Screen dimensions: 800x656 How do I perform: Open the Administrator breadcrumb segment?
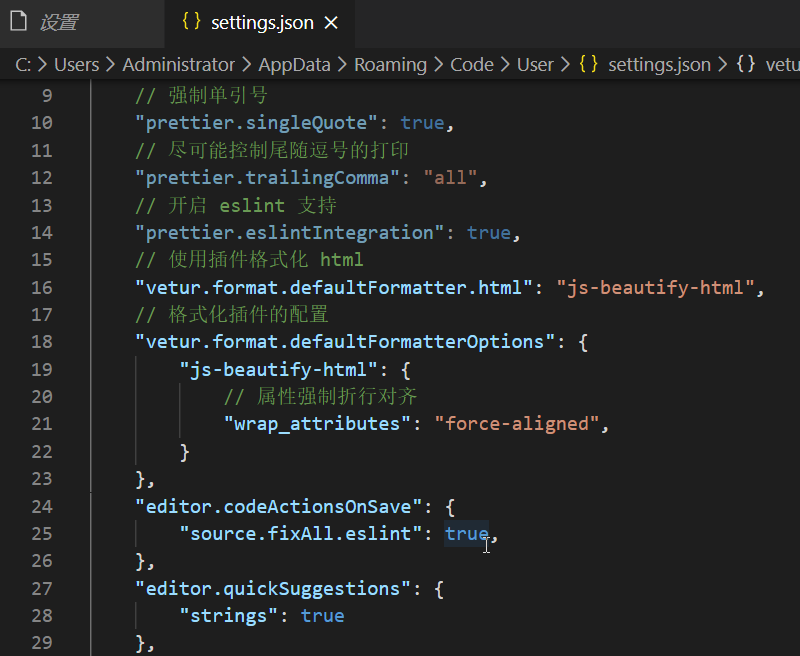tap(179, 65)
